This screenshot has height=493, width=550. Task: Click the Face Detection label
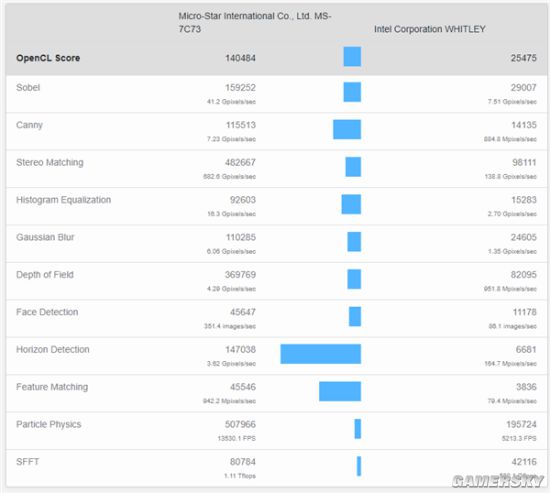pyautogui.click(x=47, y=312)
